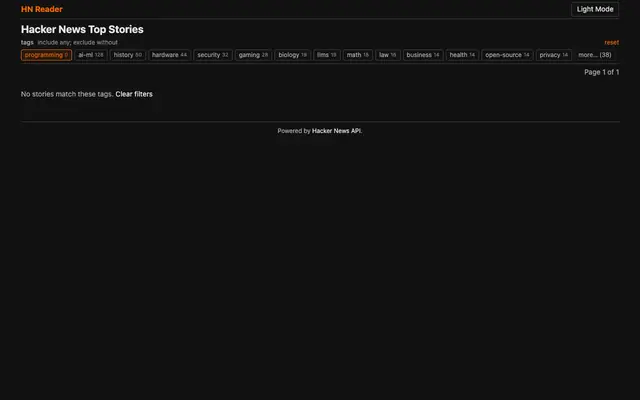Toggle the privacy tag filter

553,55
